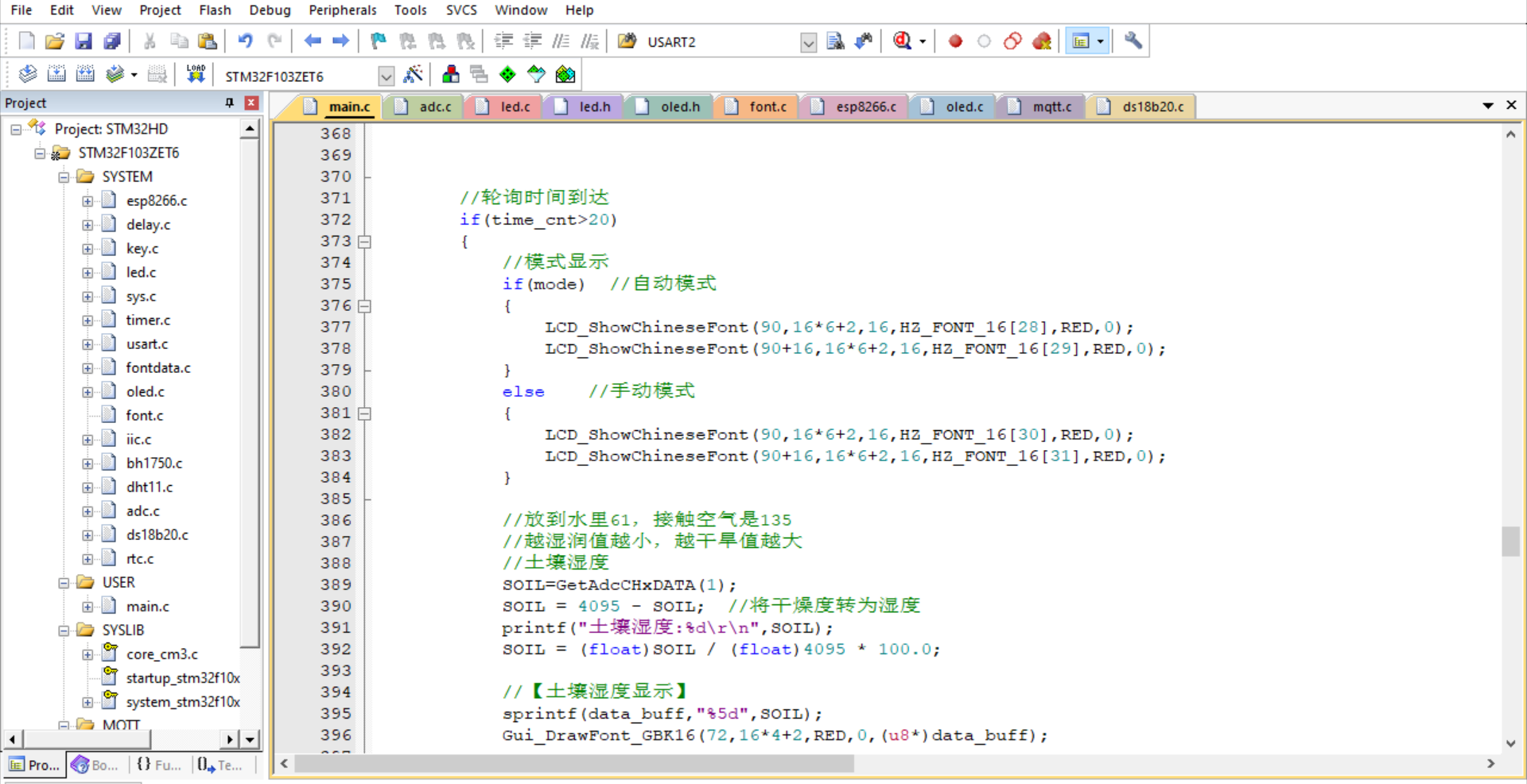Toggle code folding at line 373
Viewport: 1527px width, 784px height.
(x=364, y=242)
